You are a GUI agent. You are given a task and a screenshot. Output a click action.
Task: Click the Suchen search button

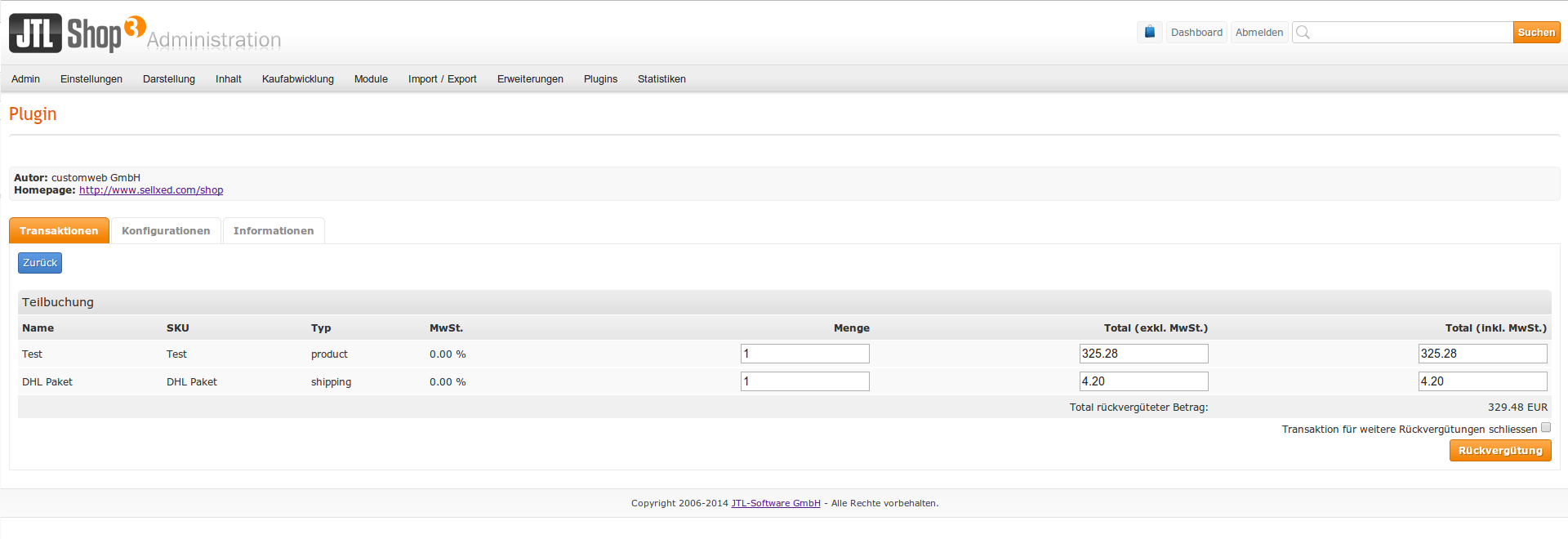pos(1535,33)
